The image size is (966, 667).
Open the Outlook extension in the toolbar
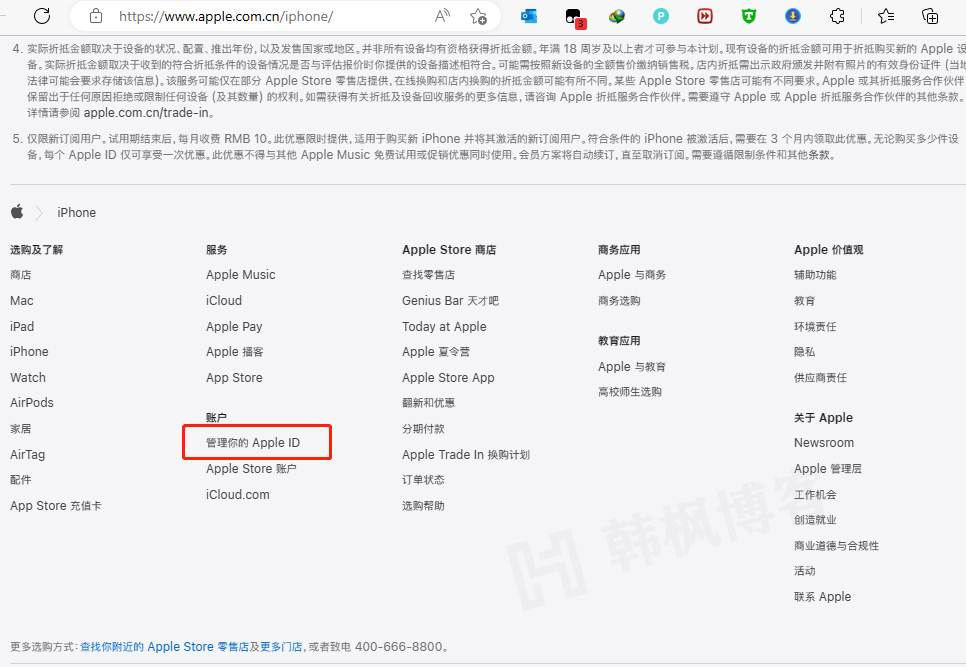click(x=529, y=16)
